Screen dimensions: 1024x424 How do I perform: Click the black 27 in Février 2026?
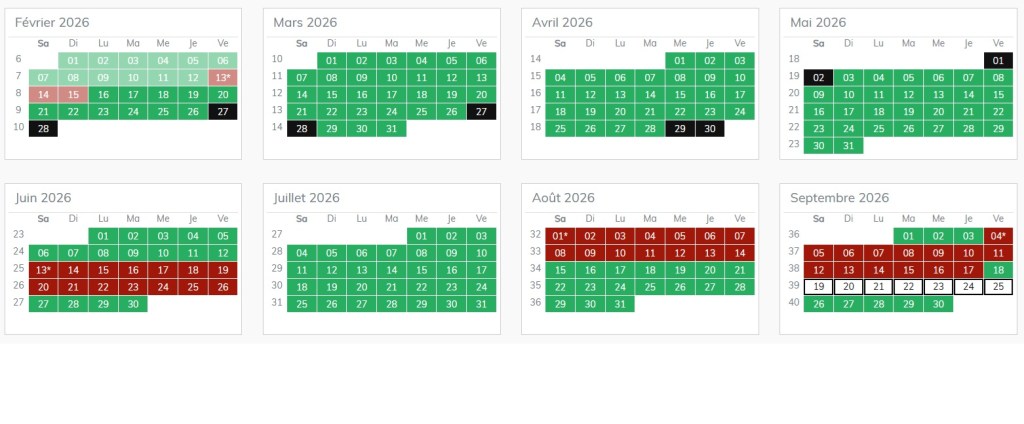(223, 111)
